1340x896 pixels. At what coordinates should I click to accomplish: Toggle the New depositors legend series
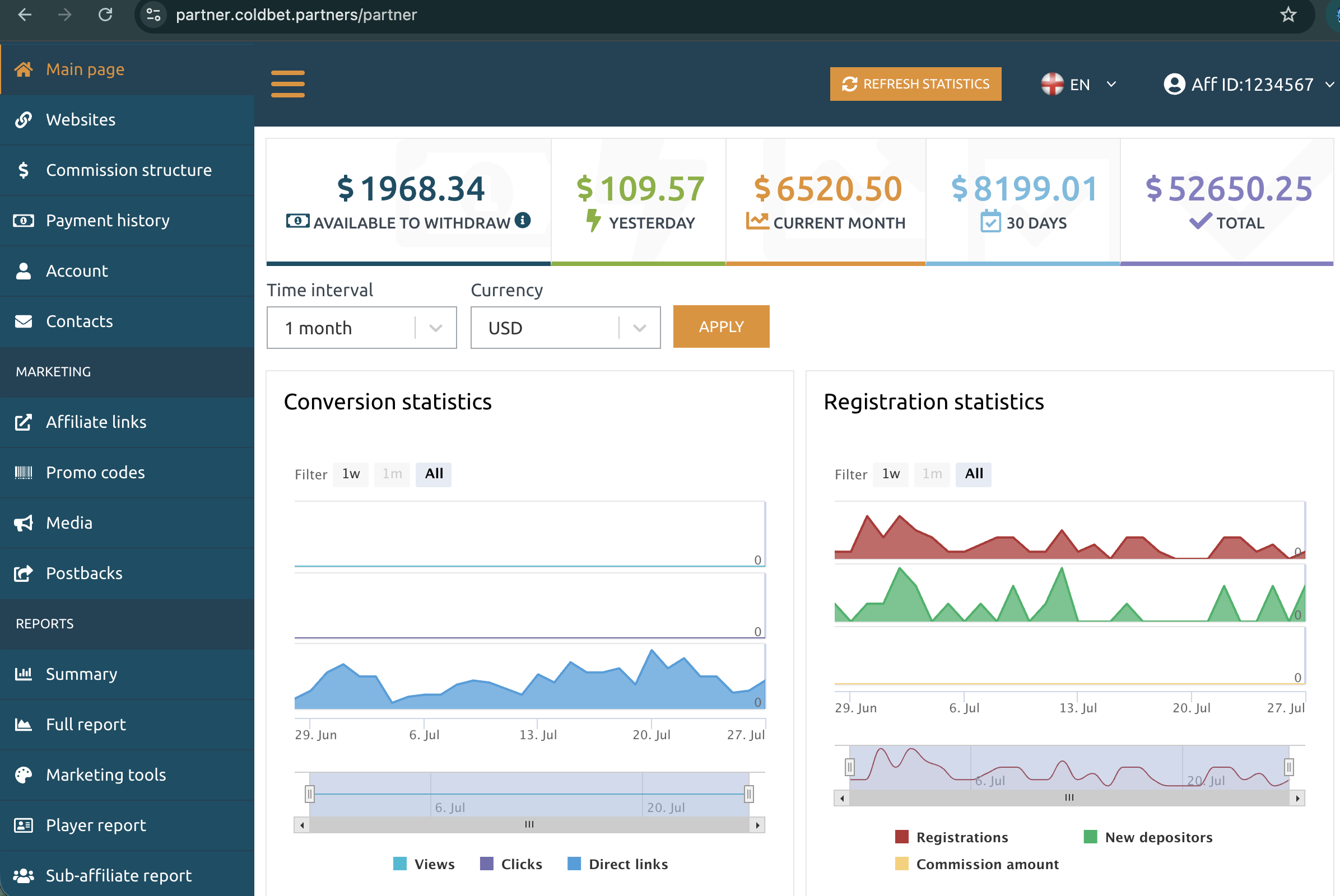tap(1148, 837)
